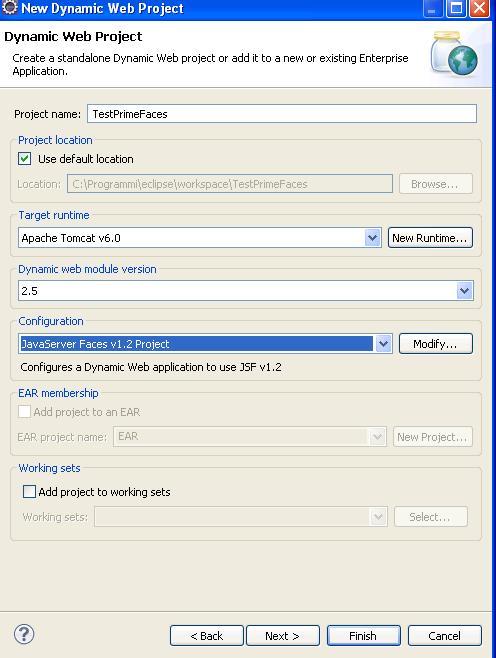This screenshot has width=496, height=658.
Task: Select JavaServer Faces v1.2 Project configuration text
Action: coord(95,344)
